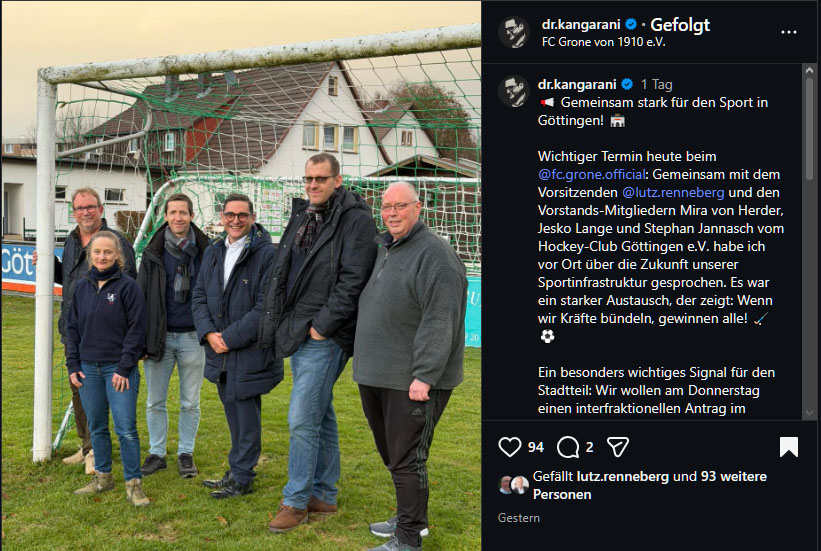The height and width of the screenshot is (551, 821).
Task: Click the caption scrollbar thumb
Action: (x=809, y=128)
